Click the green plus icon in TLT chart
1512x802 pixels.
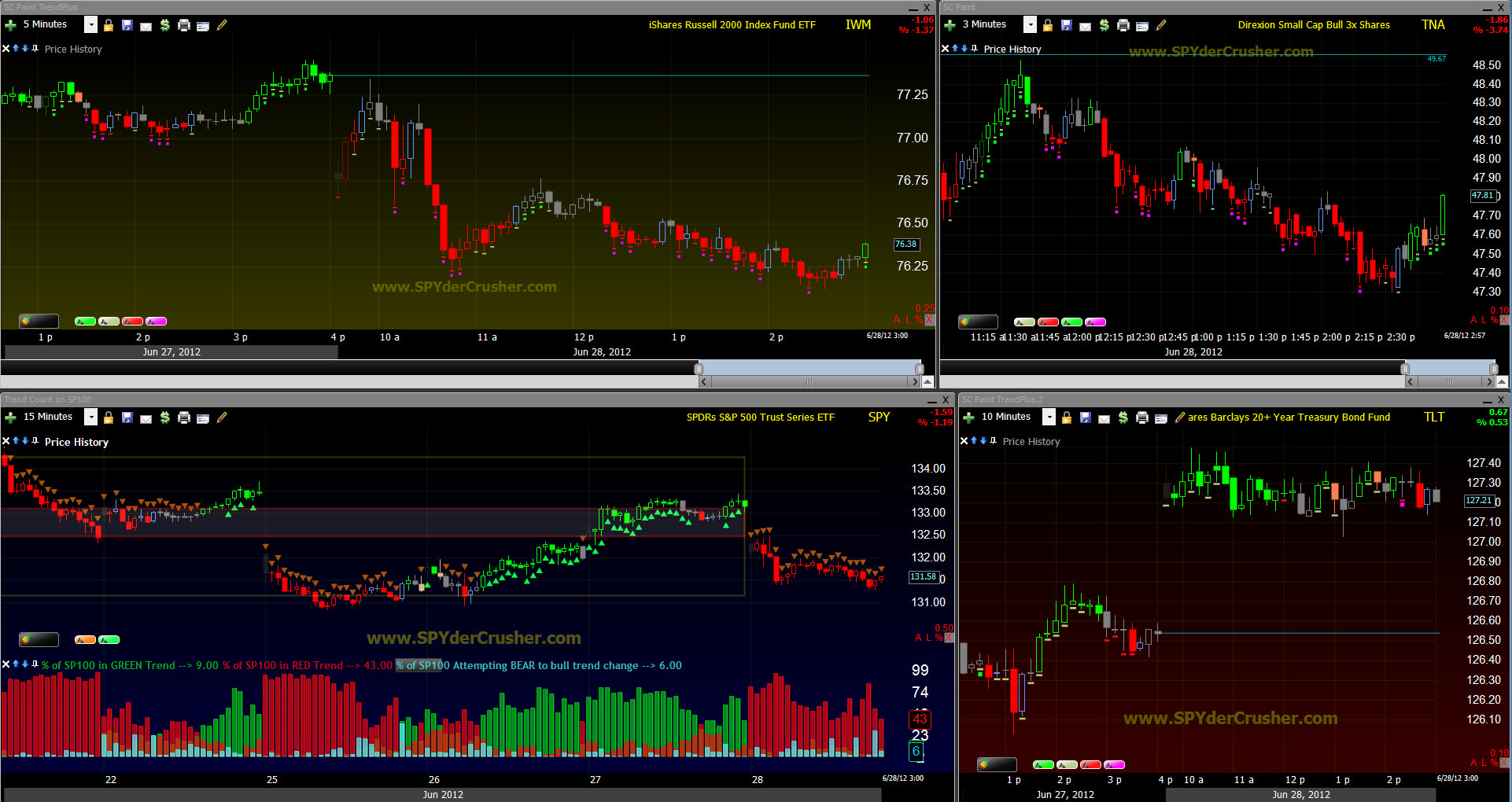tap(969, 418)
